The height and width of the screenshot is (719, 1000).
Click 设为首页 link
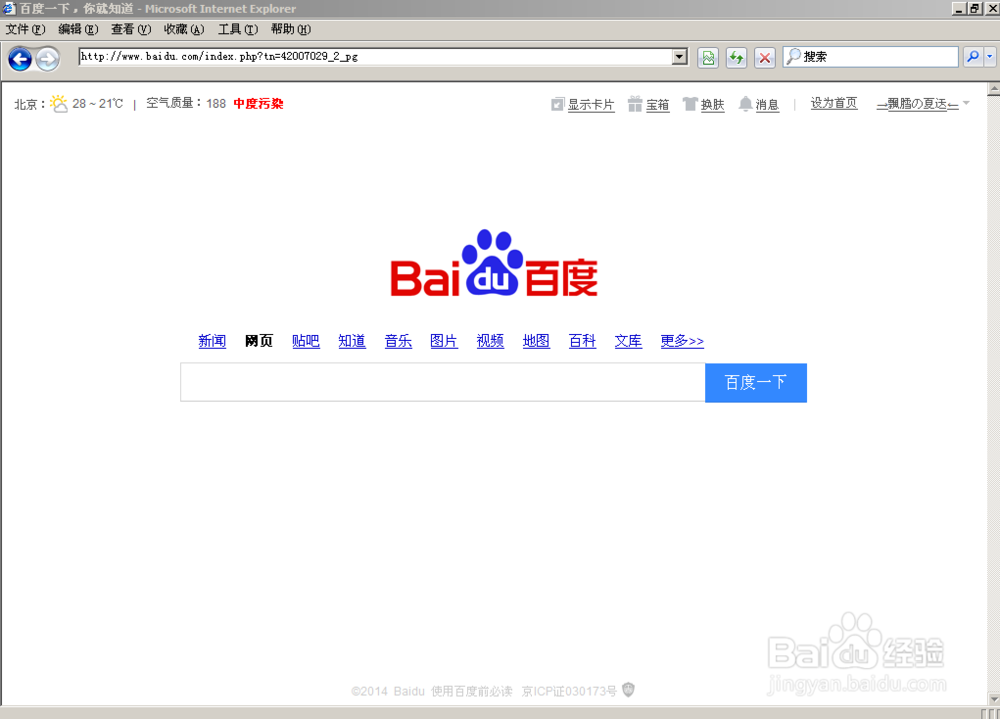(834, 103)
